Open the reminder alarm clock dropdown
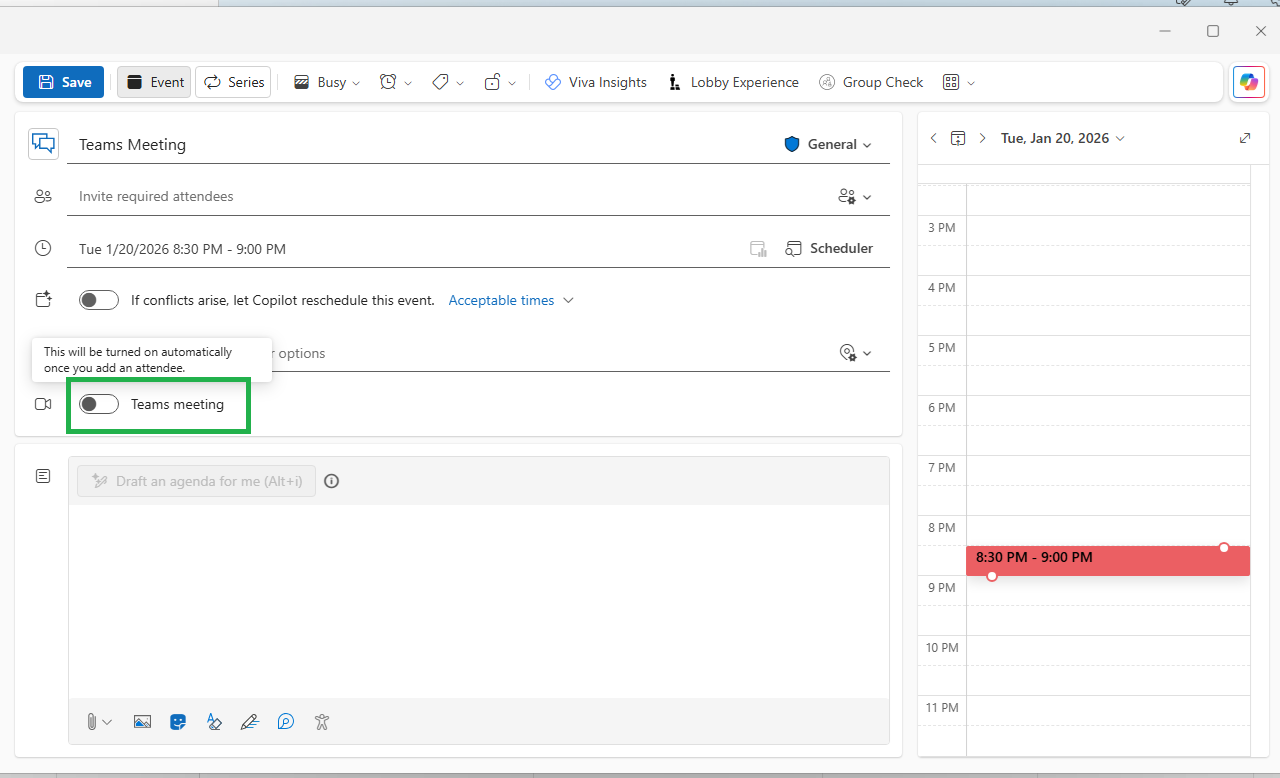 pos(396,82)
